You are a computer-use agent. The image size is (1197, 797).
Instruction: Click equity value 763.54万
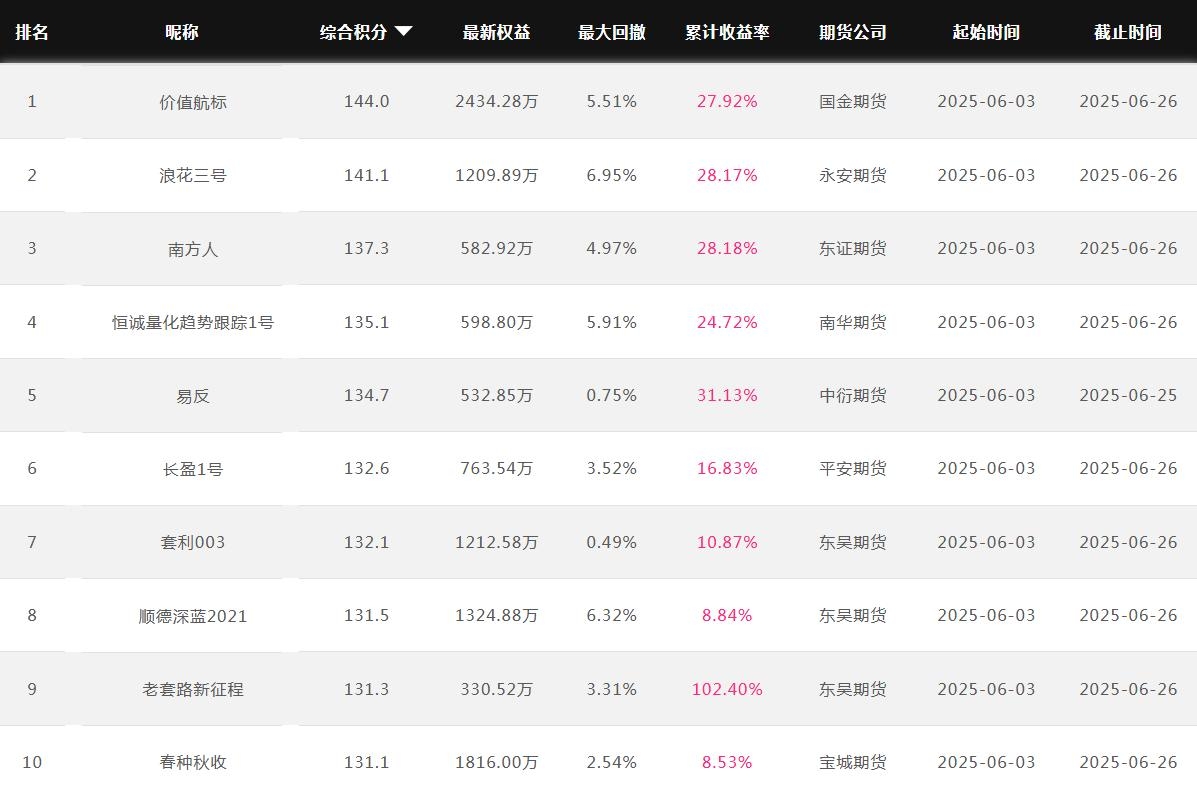(x=496, y=469)
